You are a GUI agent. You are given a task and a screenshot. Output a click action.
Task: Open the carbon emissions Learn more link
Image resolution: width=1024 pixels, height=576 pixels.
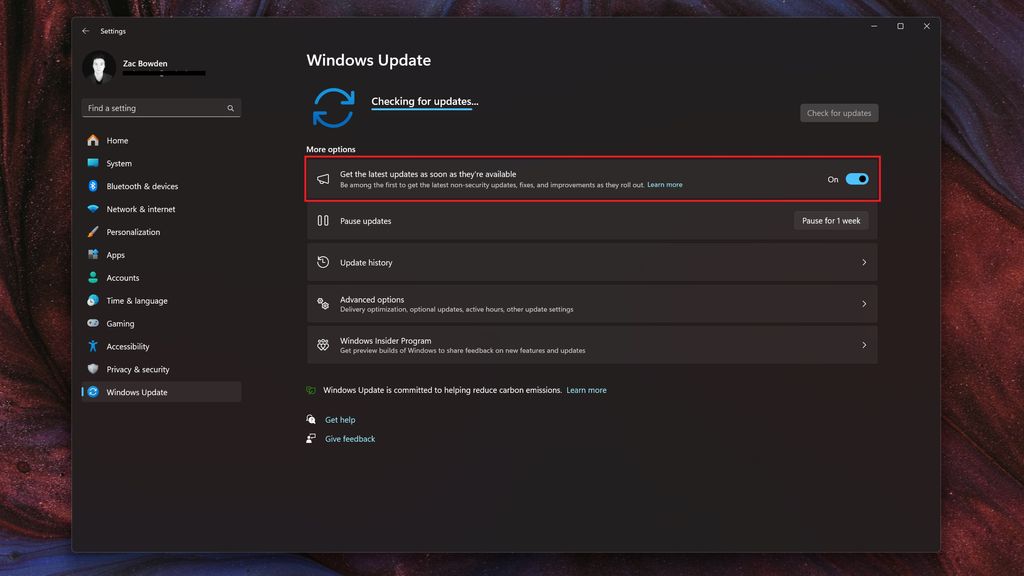coord(587,390)
